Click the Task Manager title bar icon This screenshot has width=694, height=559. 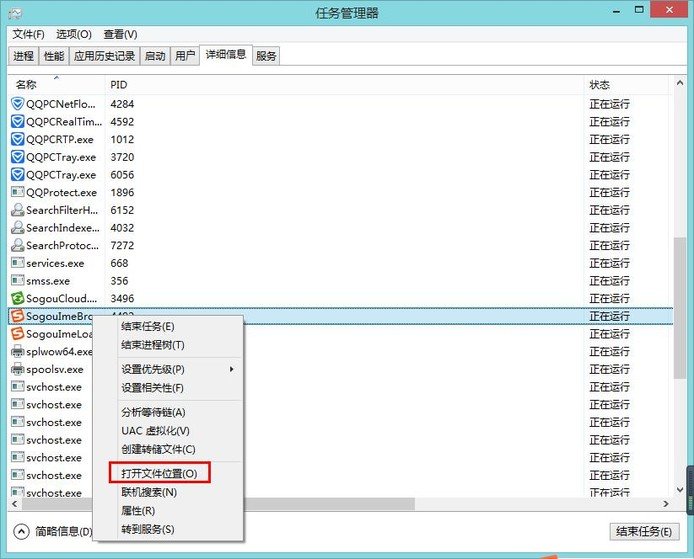[x=15, y=13]
